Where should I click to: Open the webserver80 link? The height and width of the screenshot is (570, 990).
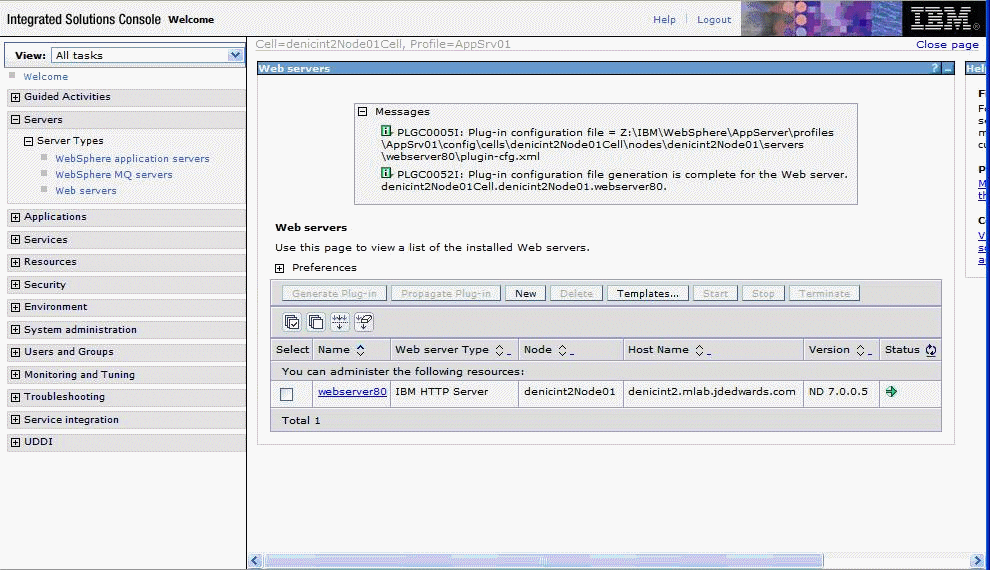(x=352, y=392)
